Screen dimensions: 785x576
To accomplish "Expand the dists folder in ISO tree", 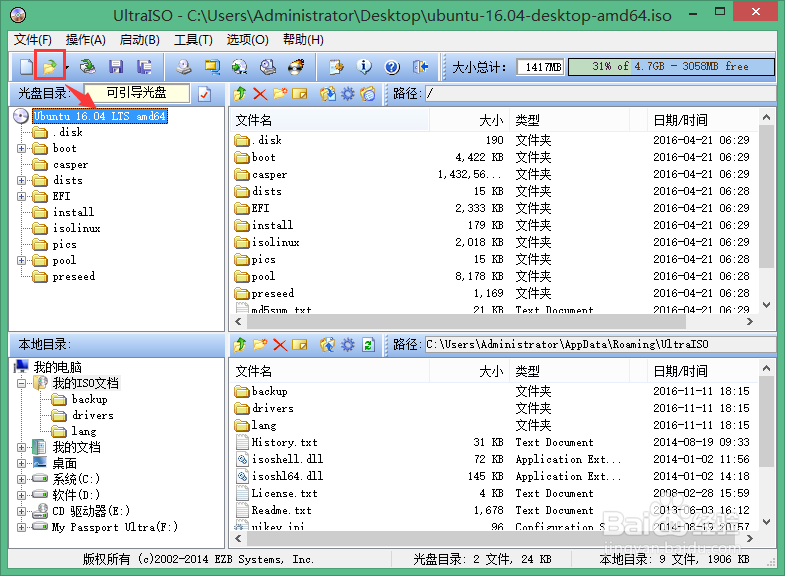I will point(21,181).
